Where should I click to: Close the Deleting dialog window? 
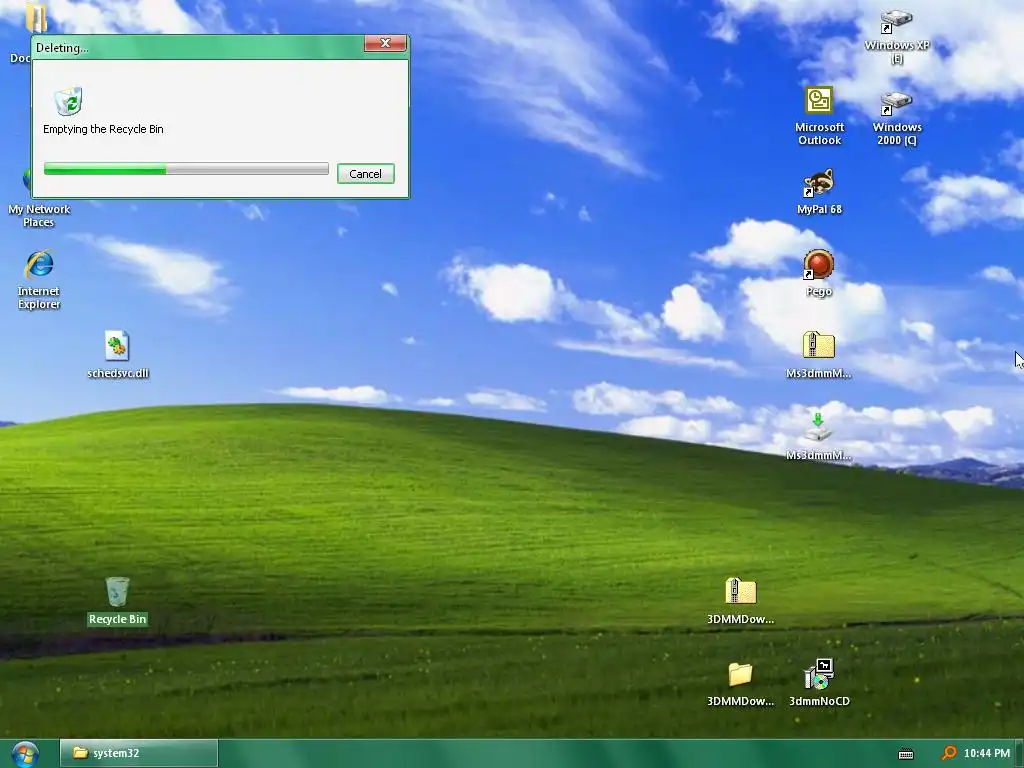pos(385,43)
